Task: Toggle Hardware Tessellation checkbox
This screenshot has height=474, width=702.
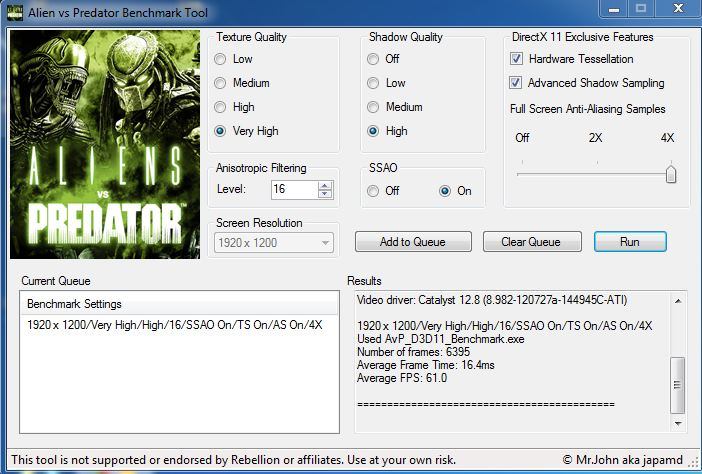Action: click(516, 59)
